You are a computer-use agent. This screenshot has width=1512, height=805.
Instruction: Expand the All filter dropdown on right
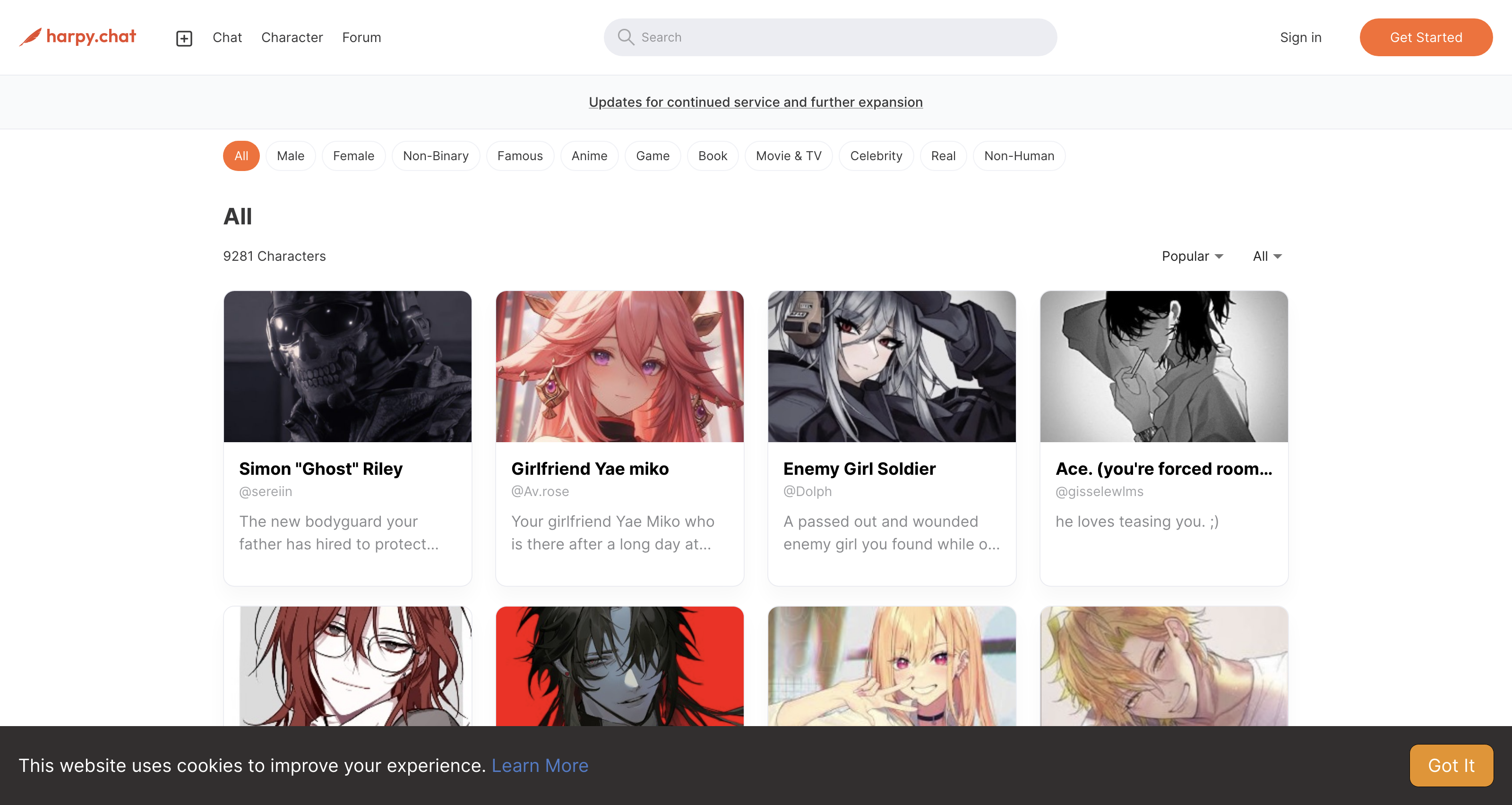point(1267,257)
